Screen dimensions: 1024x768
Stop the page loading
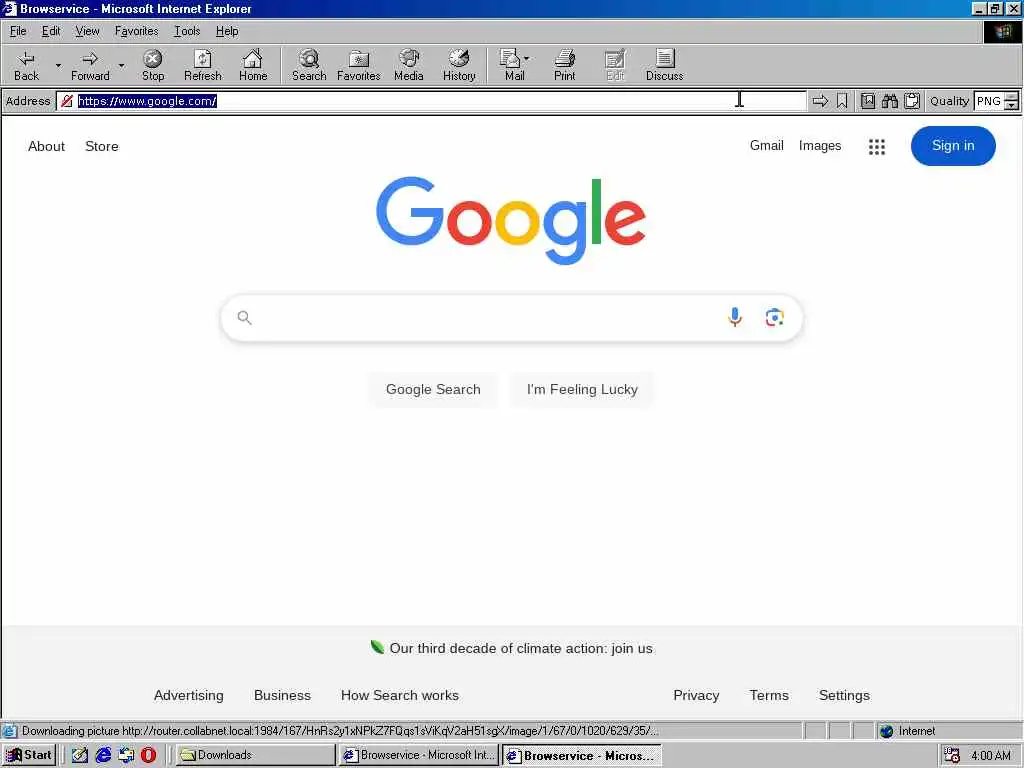pos(153,65)
